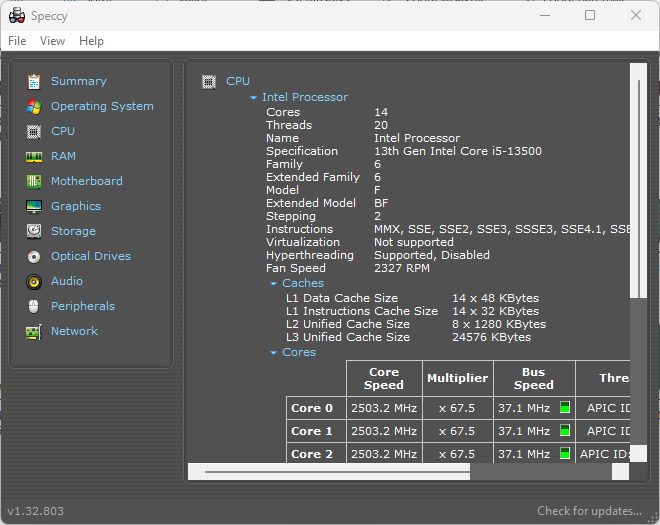The image size is (660, 525).
Task: Click the Peripherals mouse icon
Action: [34, 306]
